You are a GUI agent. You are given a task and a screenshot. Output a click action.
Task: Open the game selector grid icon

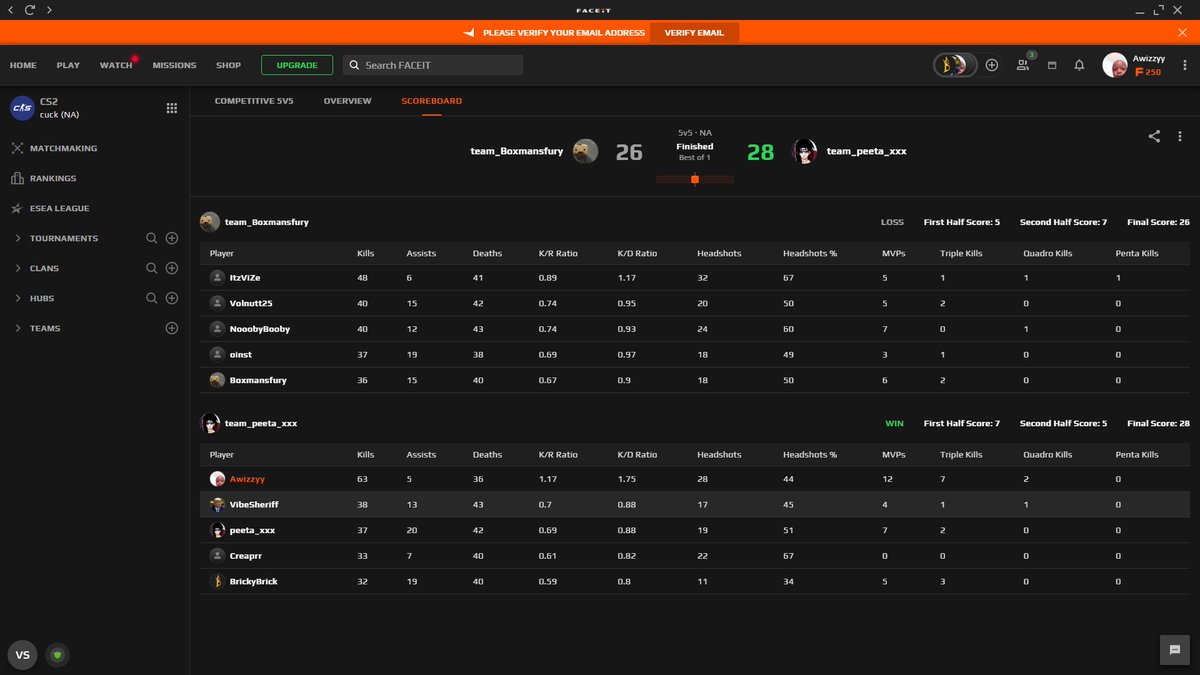coord(171,108)
